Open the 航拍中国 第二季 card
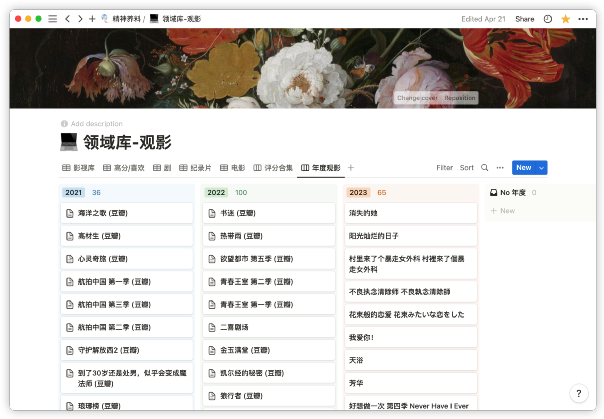Viewport: 604px width, 419px height. tap(127, 327)
